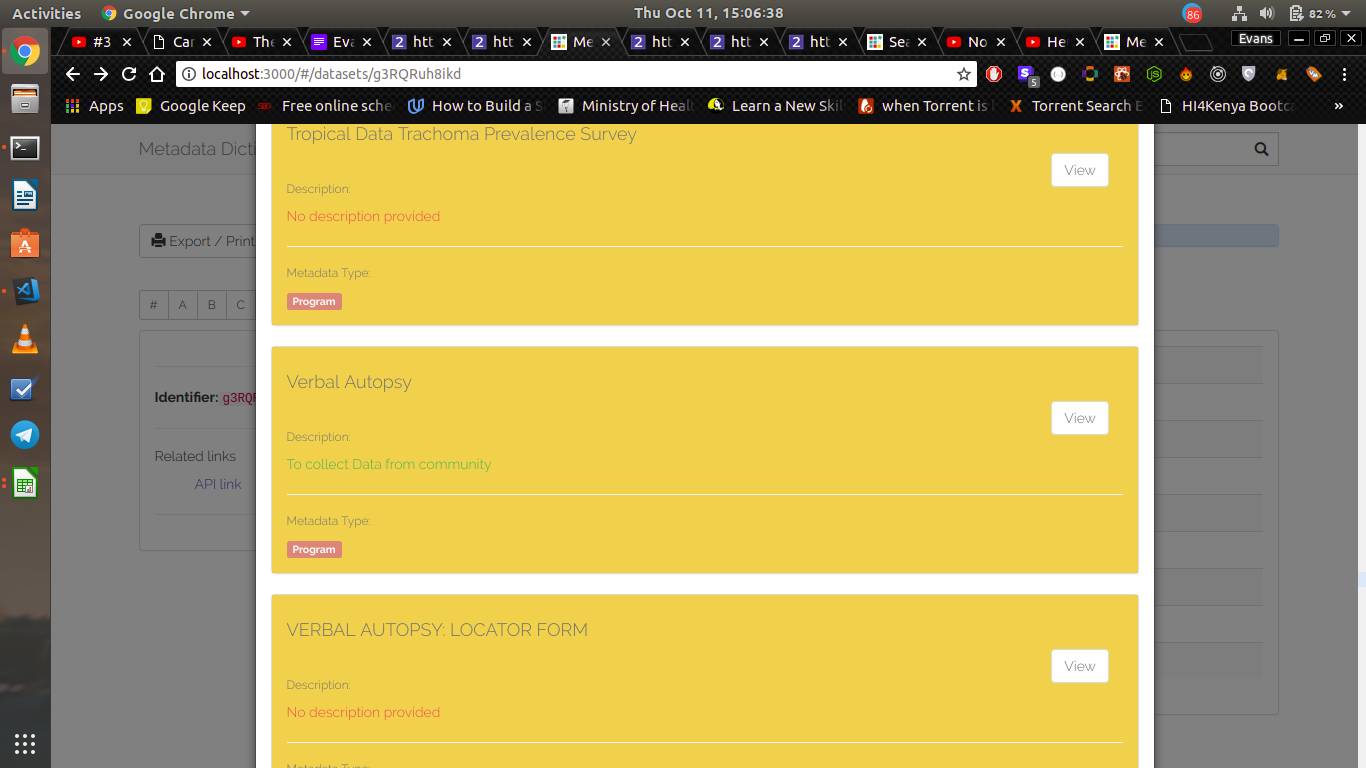This screenshot has height=768, width=1366.
Task: Select the 'A' letter filter tab
Action: coord(182,305)
